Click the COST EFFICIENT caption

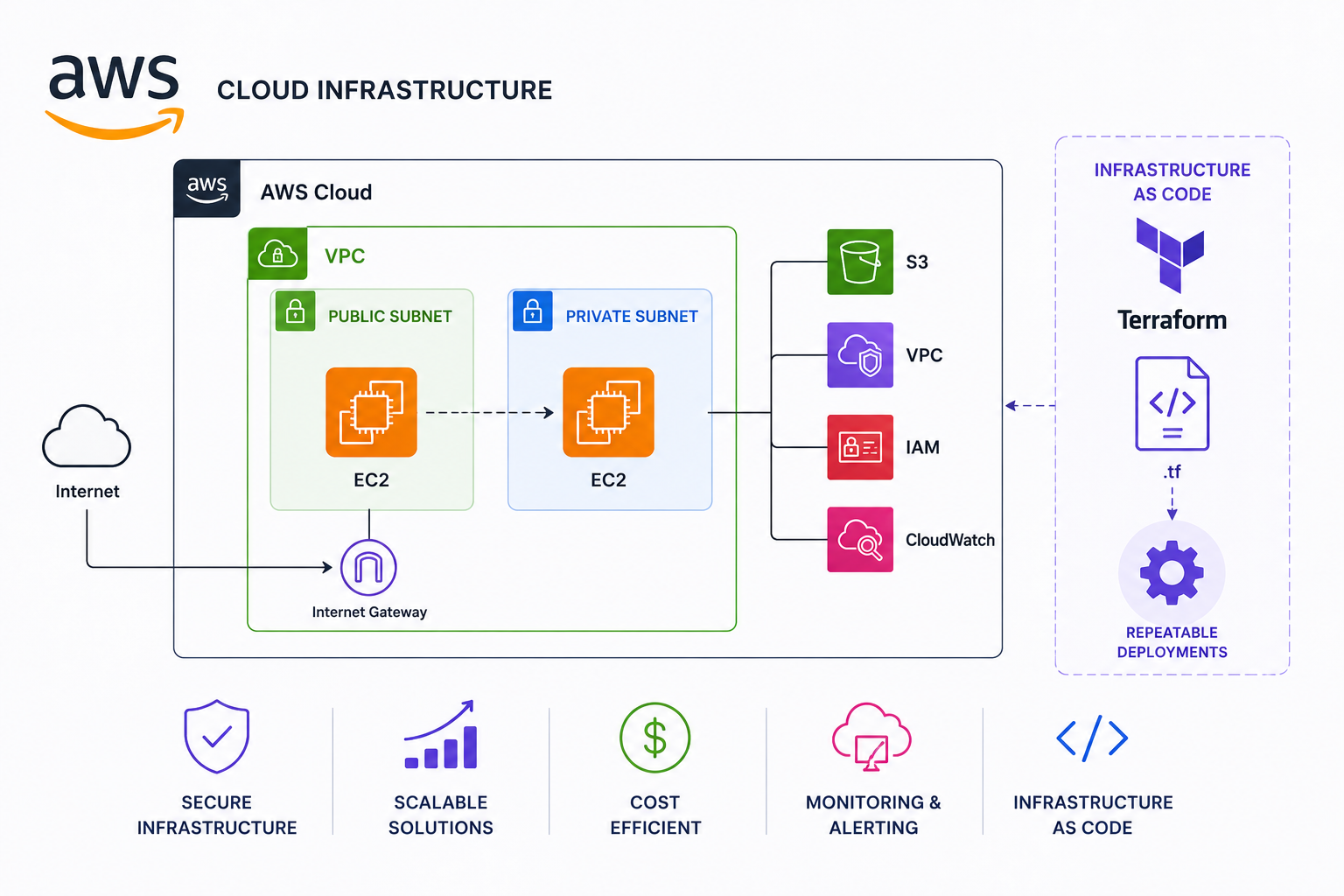click(655, 815)
